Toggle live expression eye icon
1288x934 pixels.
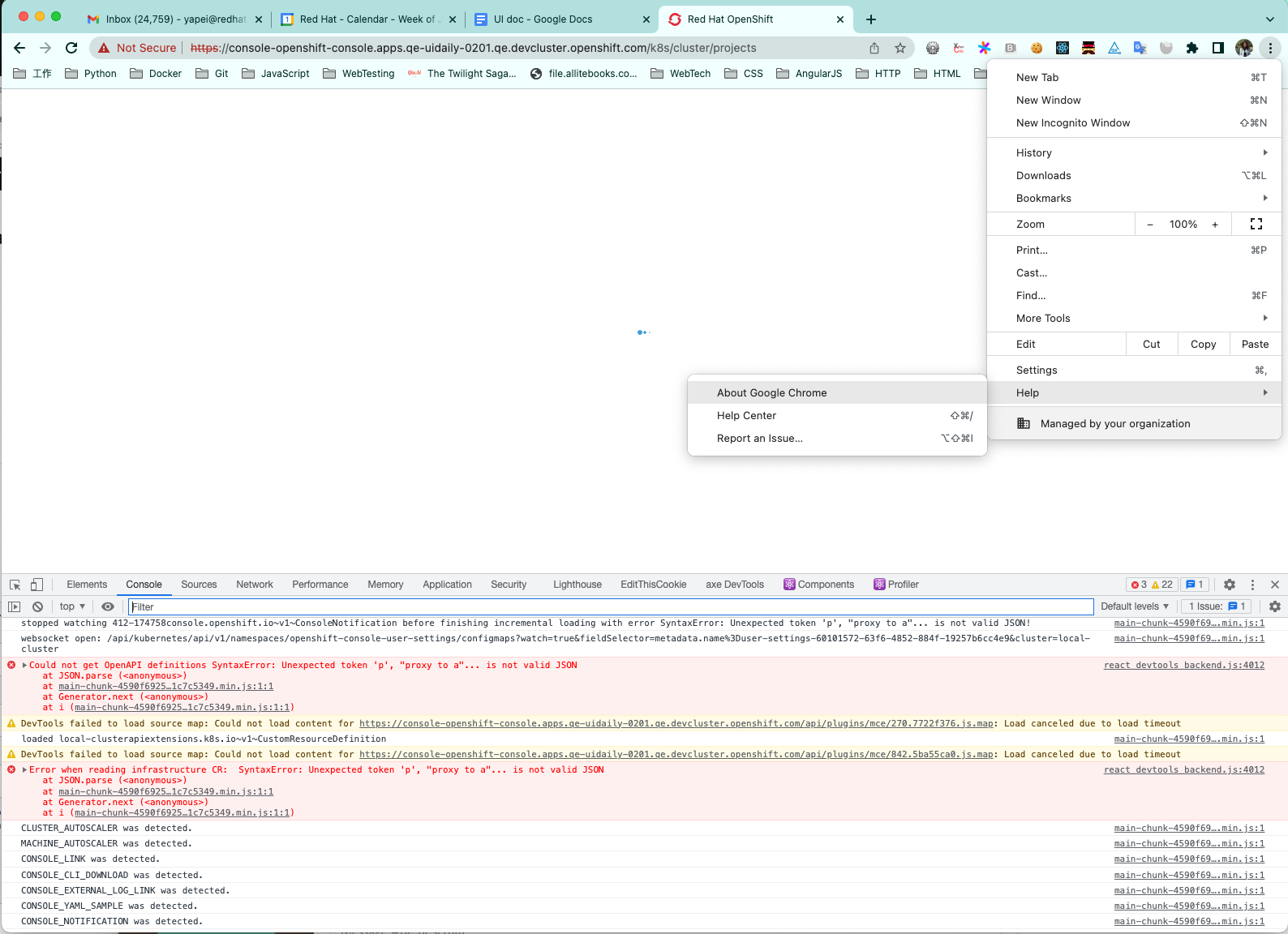(107, 606)
